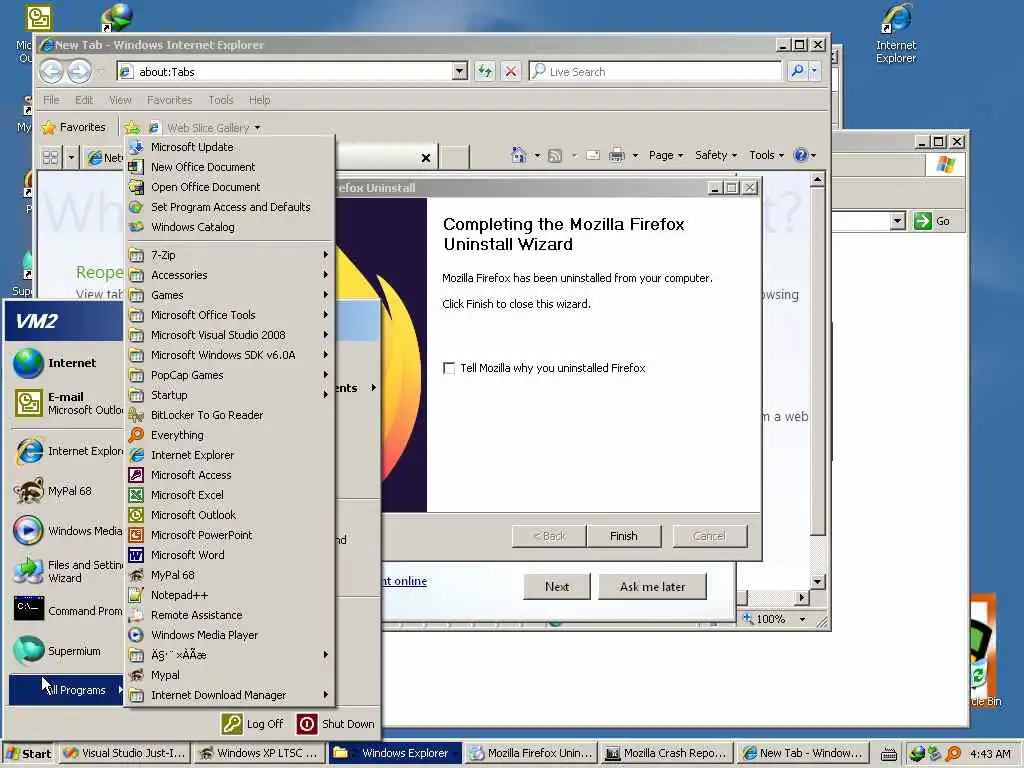Launch Supermium from Start menu
Image resolution: width=1024 pixels, height=768 pixels.
(x=67, y=650)
